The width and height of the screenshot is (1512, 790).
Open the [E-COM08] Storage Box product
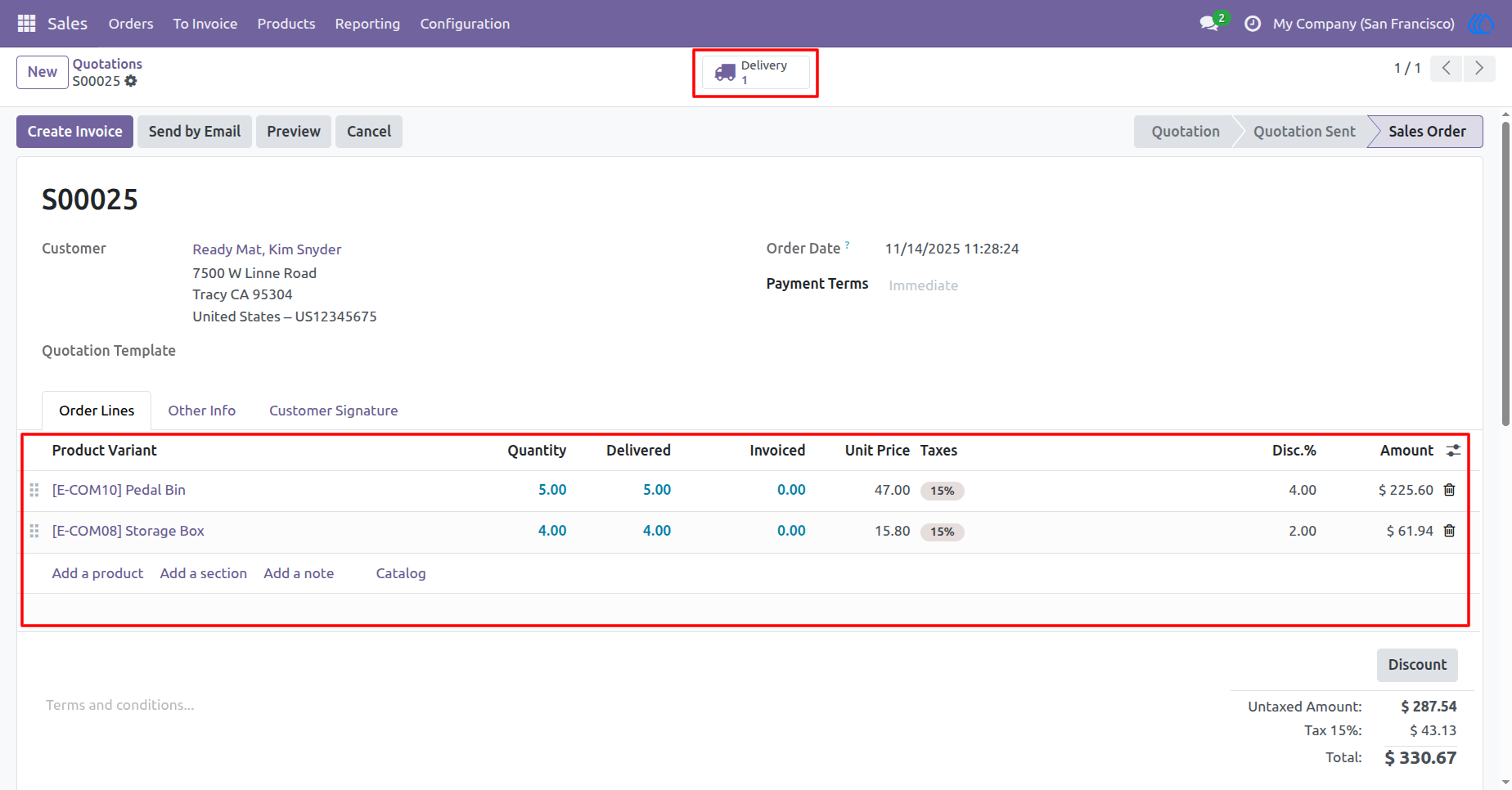pyautogui.click(x=128, y=531)
